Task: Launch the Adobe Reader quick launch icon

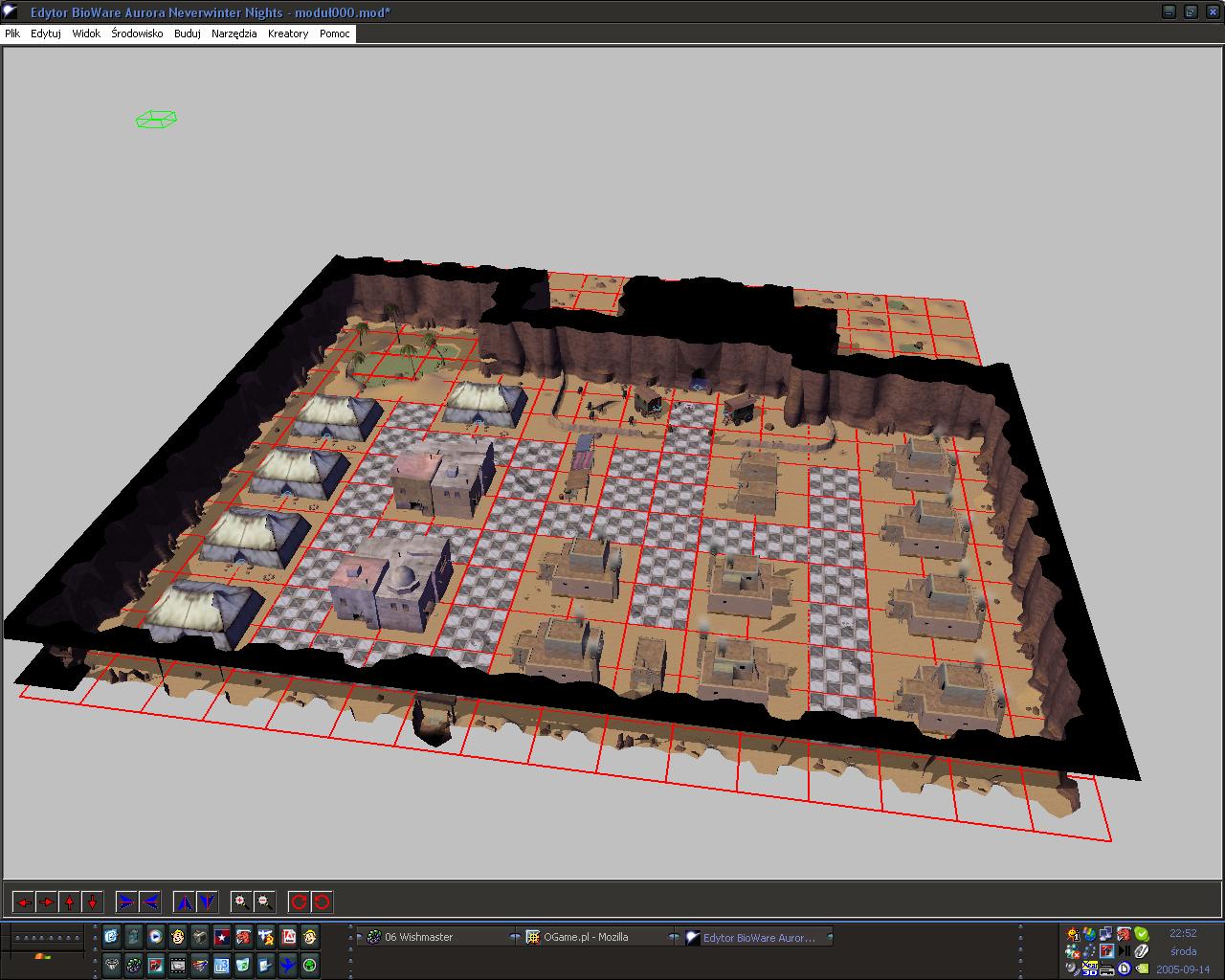Action: pyautogui.click(x=288, y=936)
